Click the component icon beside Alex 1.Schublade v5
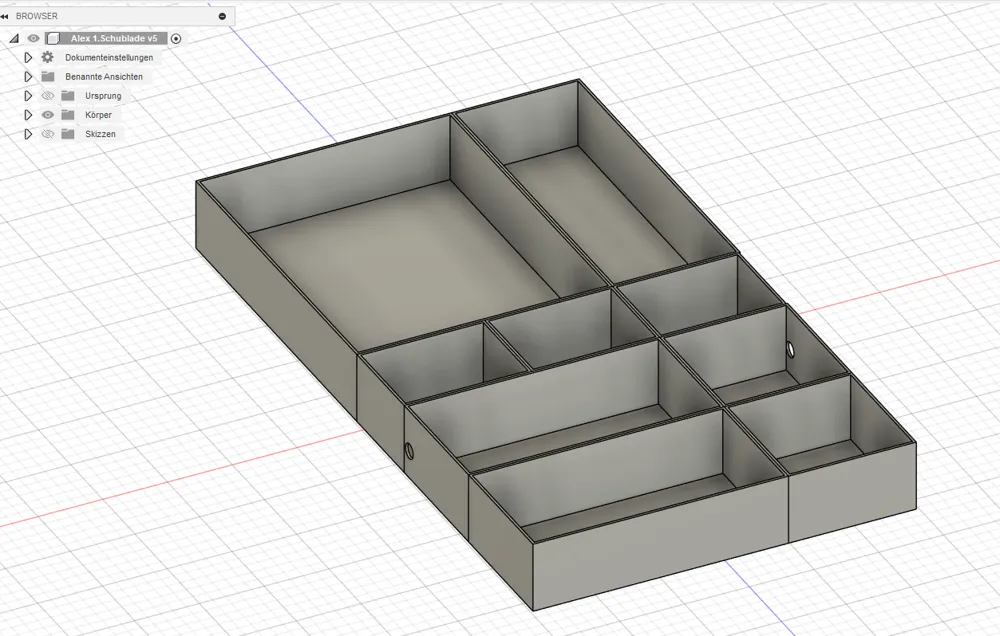The height and width of the screenshot is (636, 1000). coord(54,38)
